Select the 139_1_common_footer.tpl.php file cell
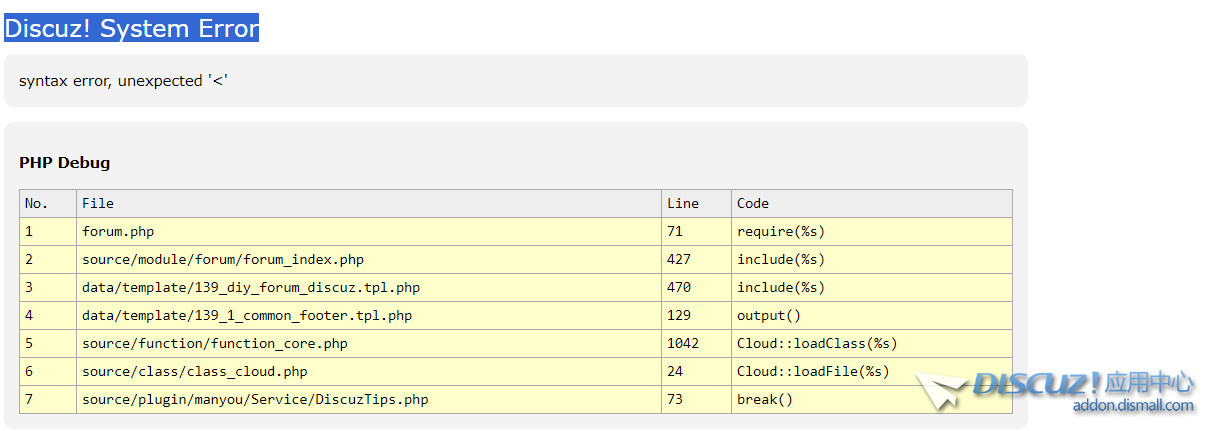Screen dimensions: 1212x431 coord(369,315)
